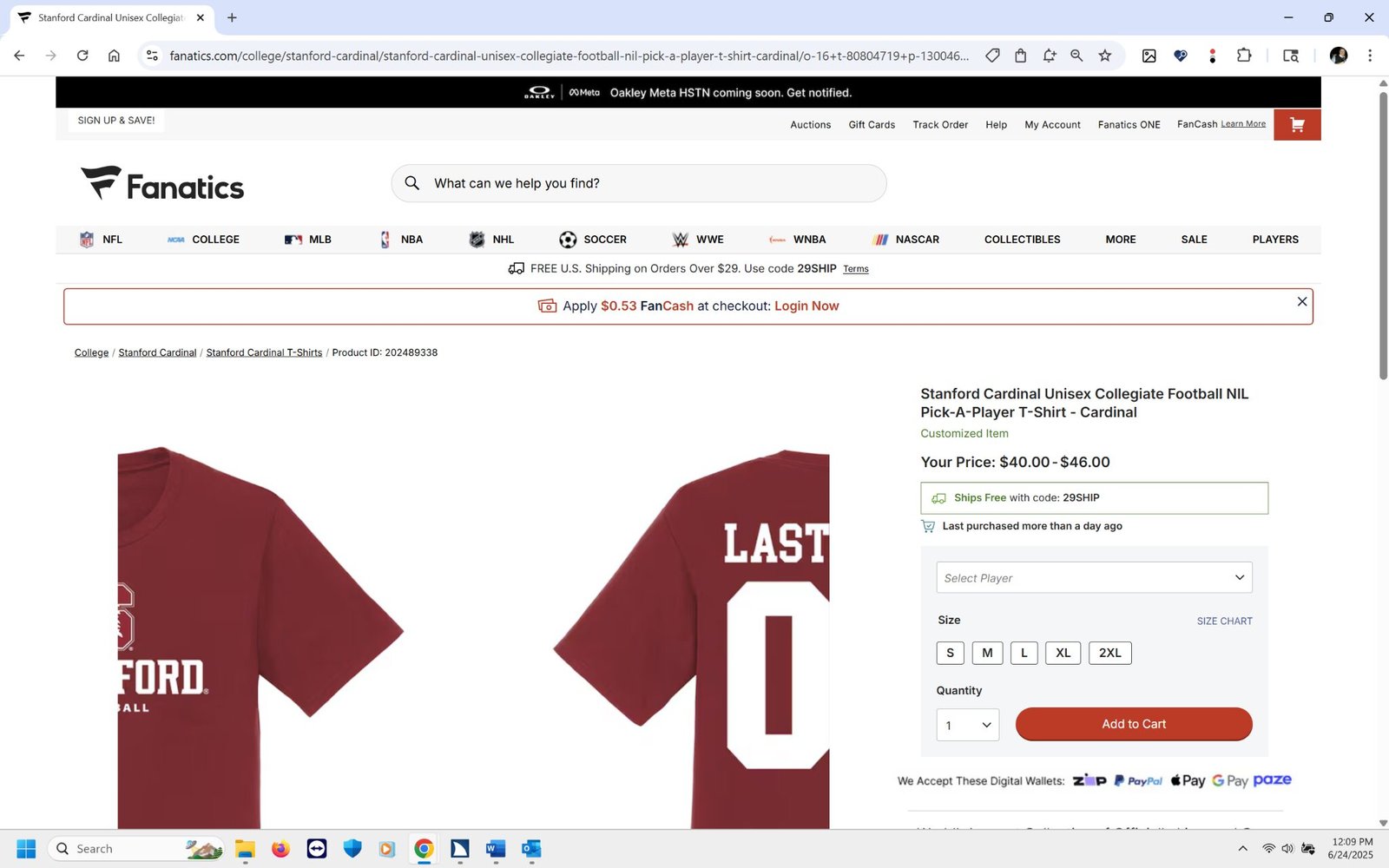Expand the Select Player dropdown
The width and height of the screenshot is (1389, 868).
1094,577
